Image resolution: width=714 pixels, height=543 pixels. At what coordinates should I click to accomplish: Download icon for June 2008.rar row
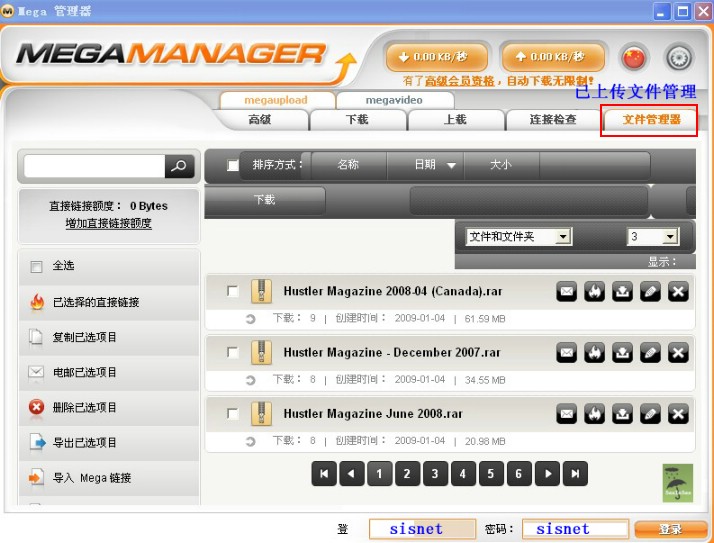coord(622,414)
